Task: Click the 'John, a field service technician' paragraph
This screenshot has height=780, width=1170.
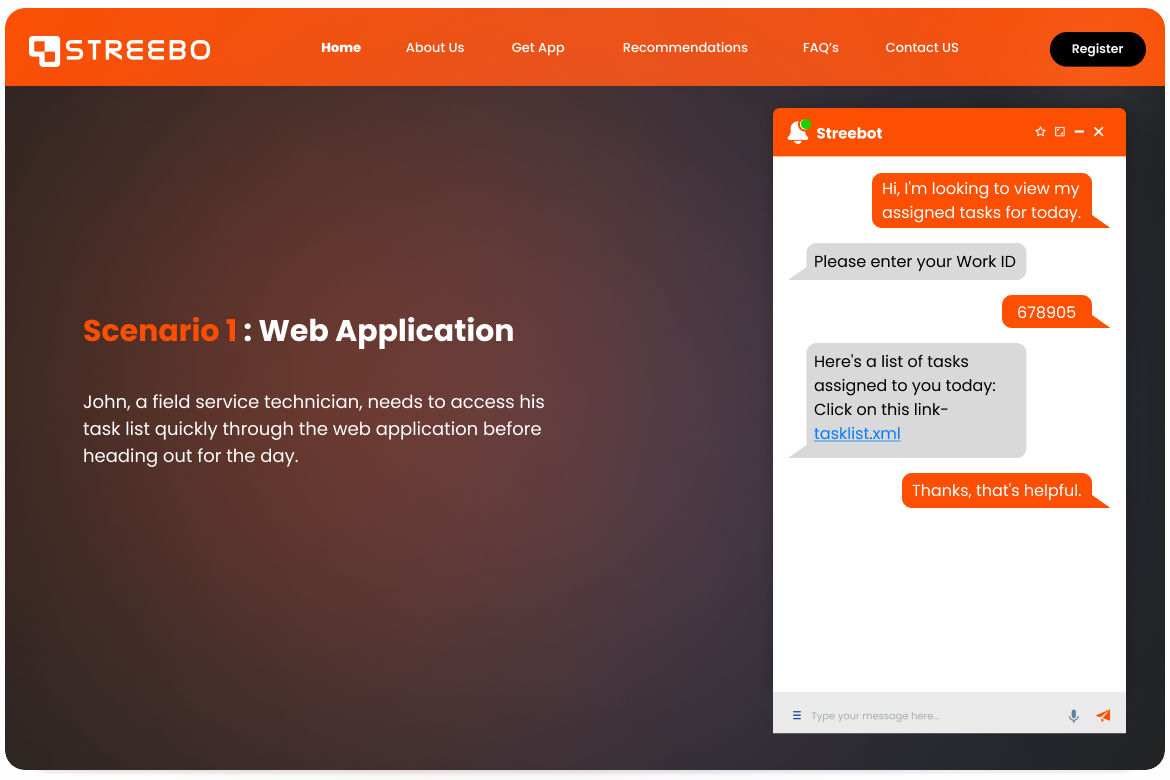Action: coord(313,428)
